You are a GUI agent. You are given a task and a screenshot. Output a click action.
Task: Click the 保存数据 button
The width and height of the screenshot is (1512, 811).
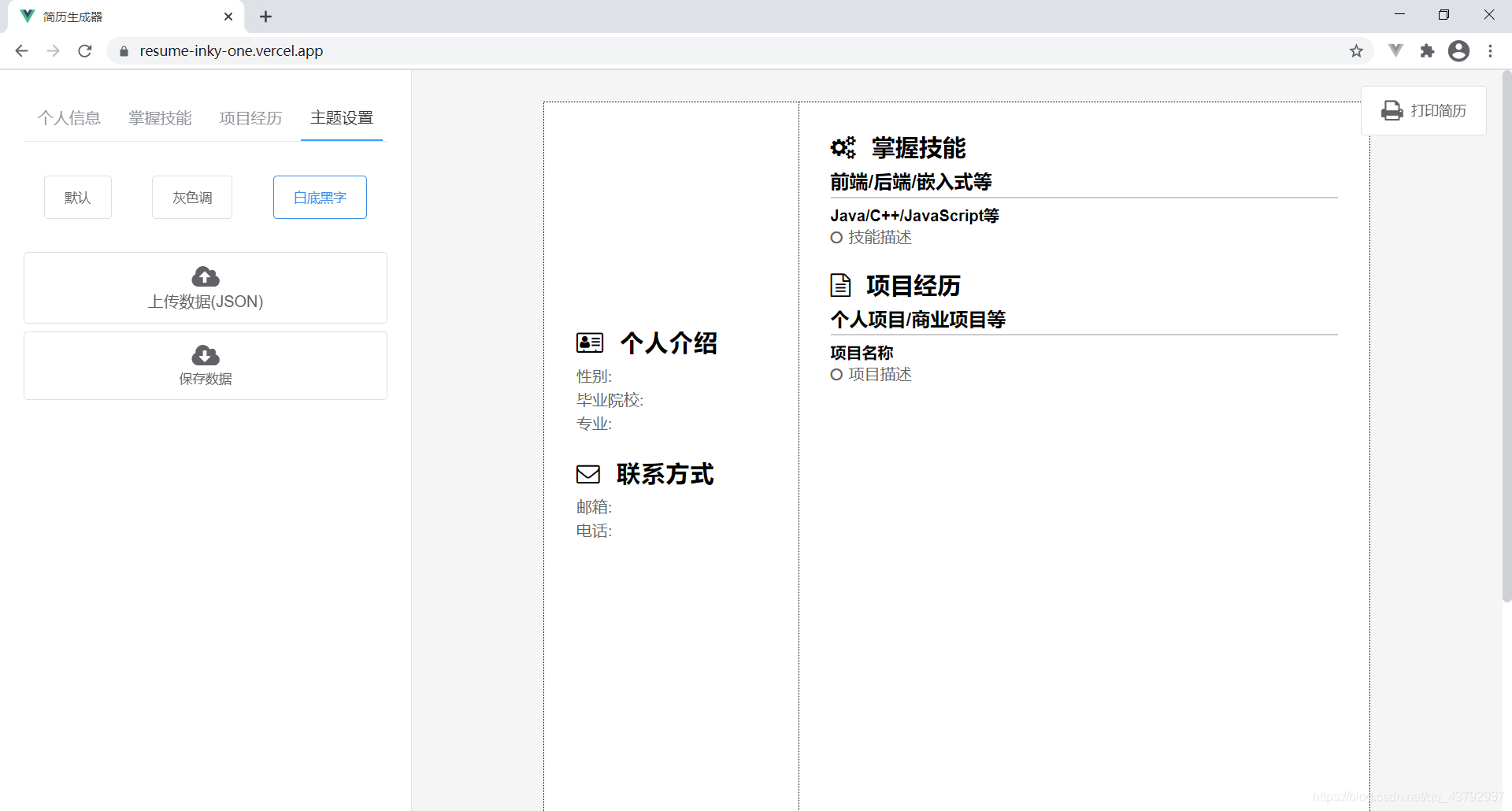click(x=206, y=365)
